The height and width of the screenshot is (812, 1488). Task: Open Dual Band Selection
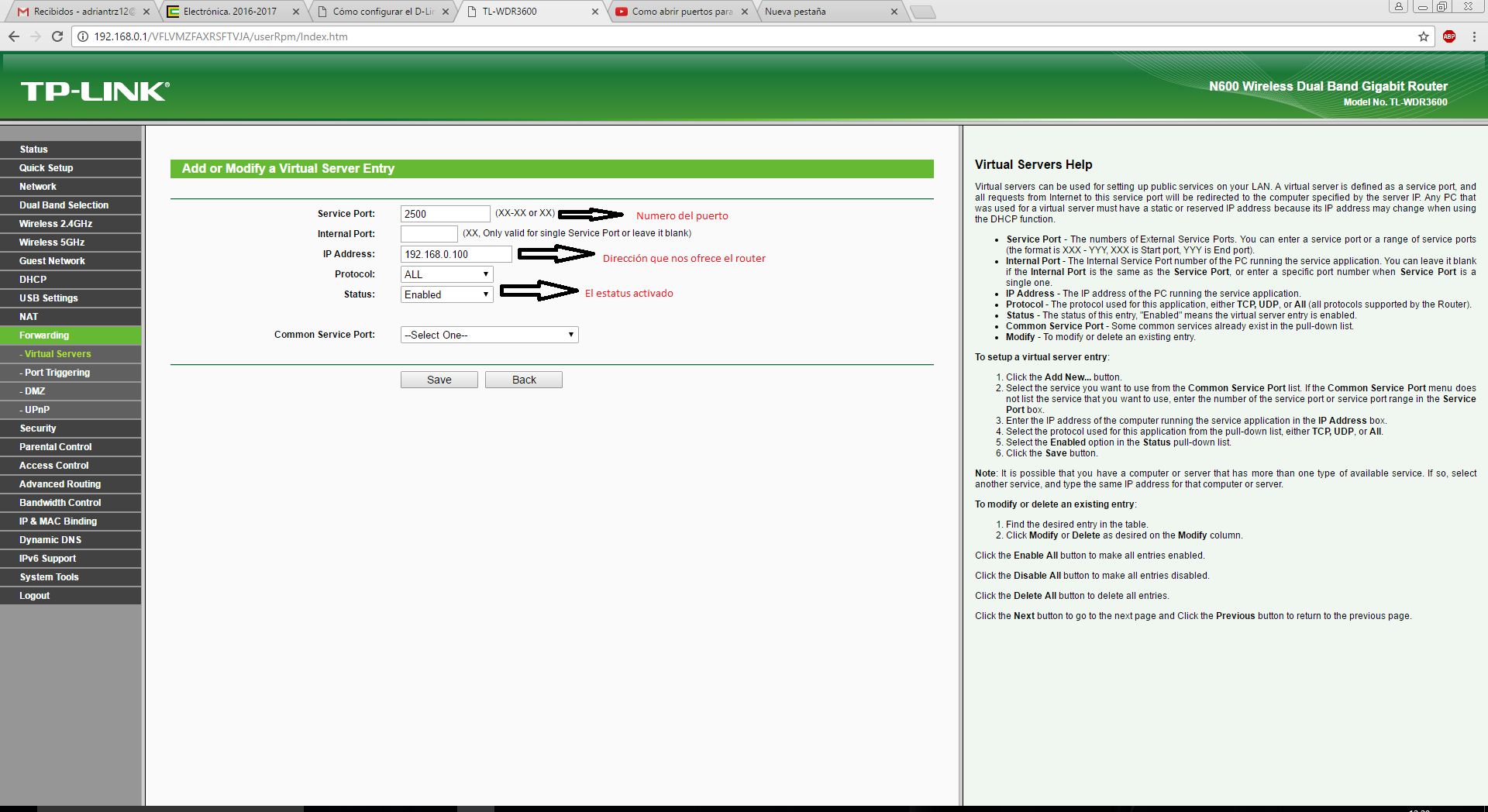71,205
